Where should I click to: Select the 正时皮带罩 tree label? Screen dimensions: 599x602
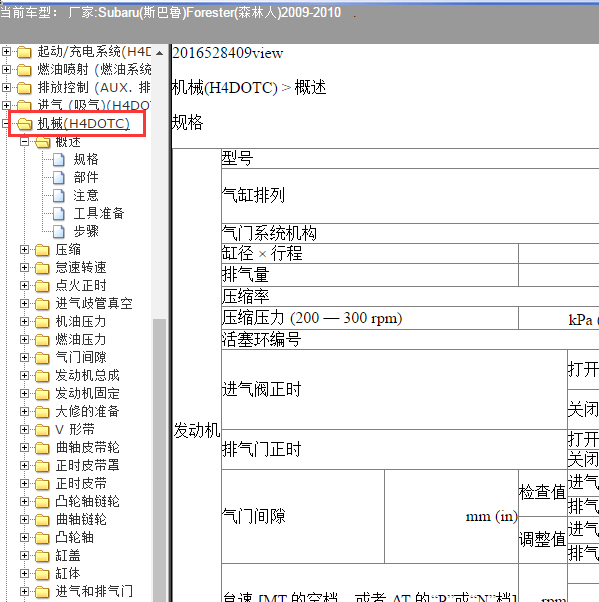coord(88,465)
